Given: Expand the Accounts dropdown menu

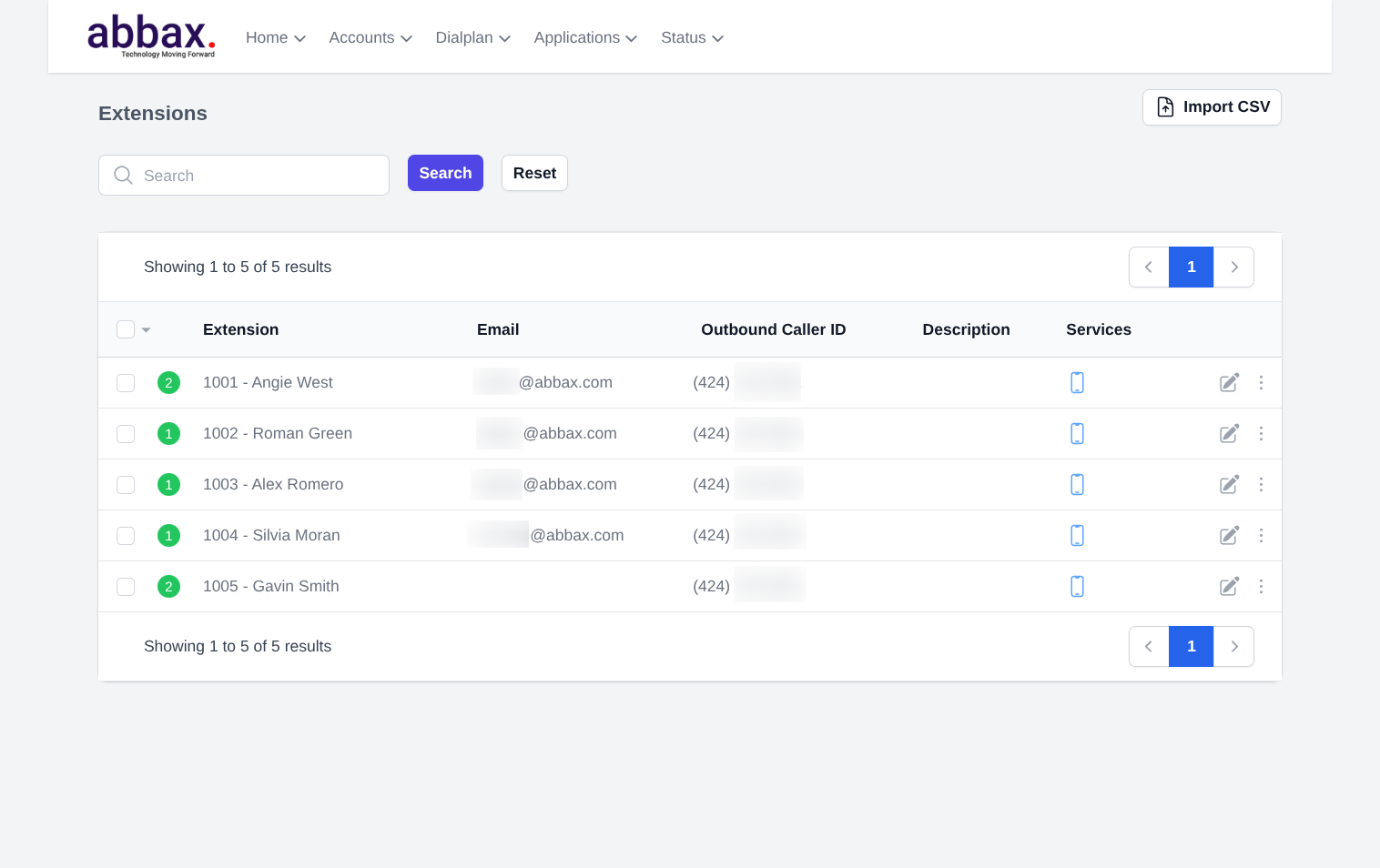Looking at the screenshot, I should (x=370, y=38).
